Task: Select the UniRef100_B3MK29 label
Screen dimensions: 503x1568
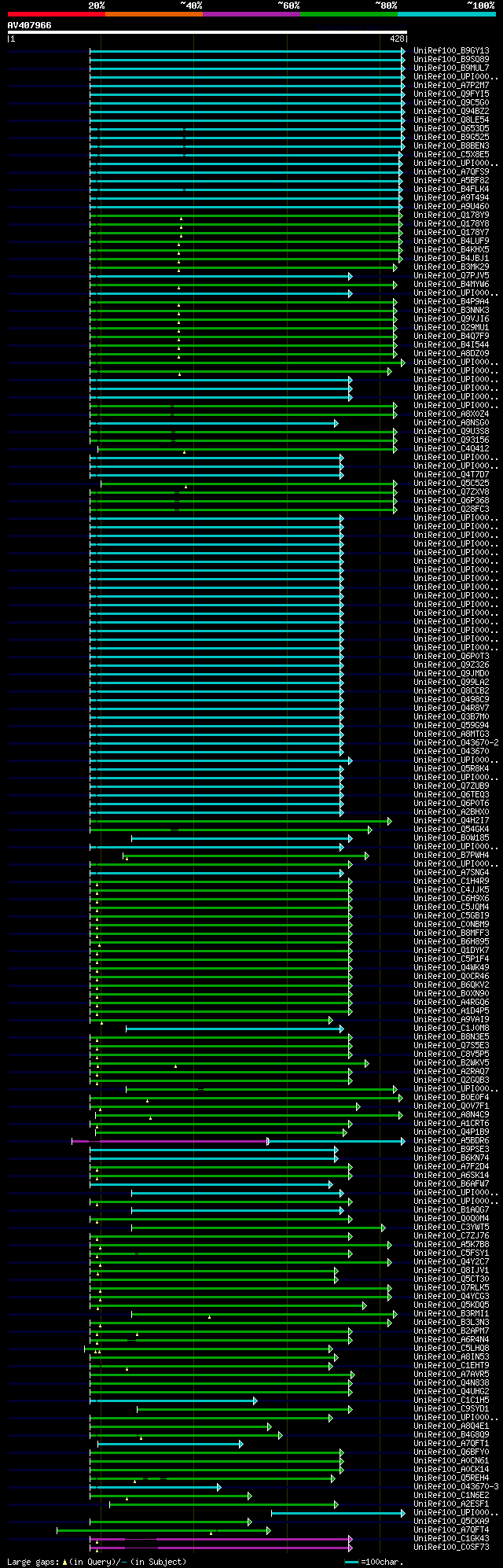Action: point(451,267)
